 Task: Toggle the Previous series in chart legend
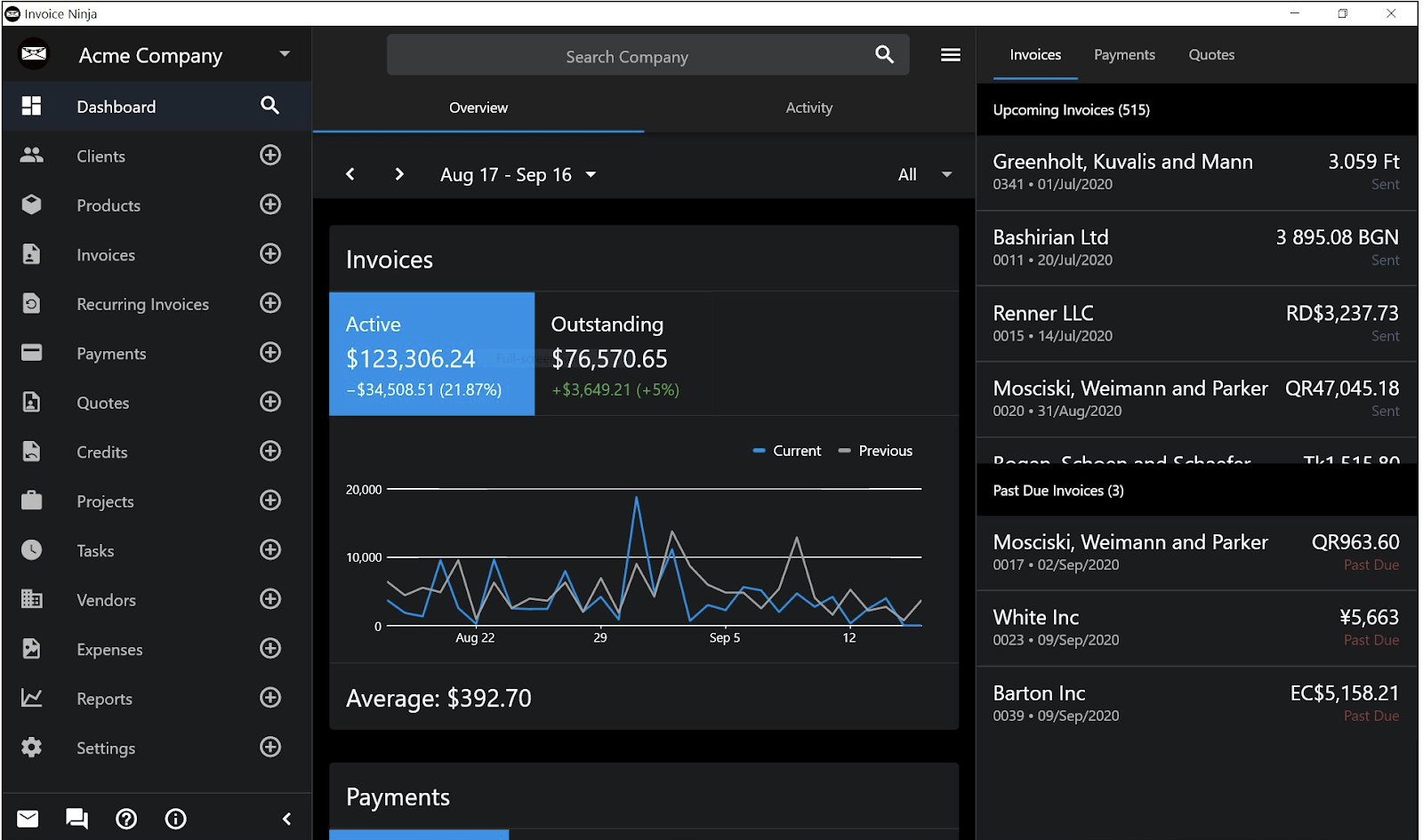pos(875,451)
